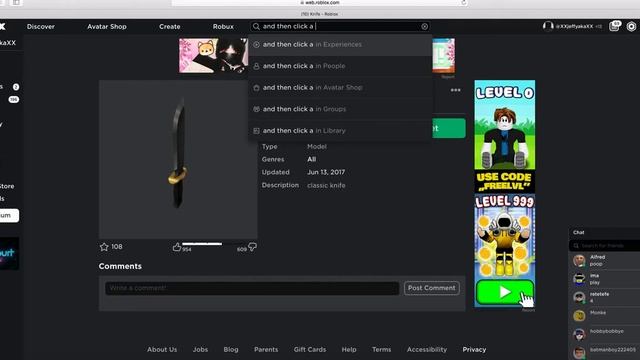Reload the page in the browser
Screen dimensions: 640x360
click(464, 3)
